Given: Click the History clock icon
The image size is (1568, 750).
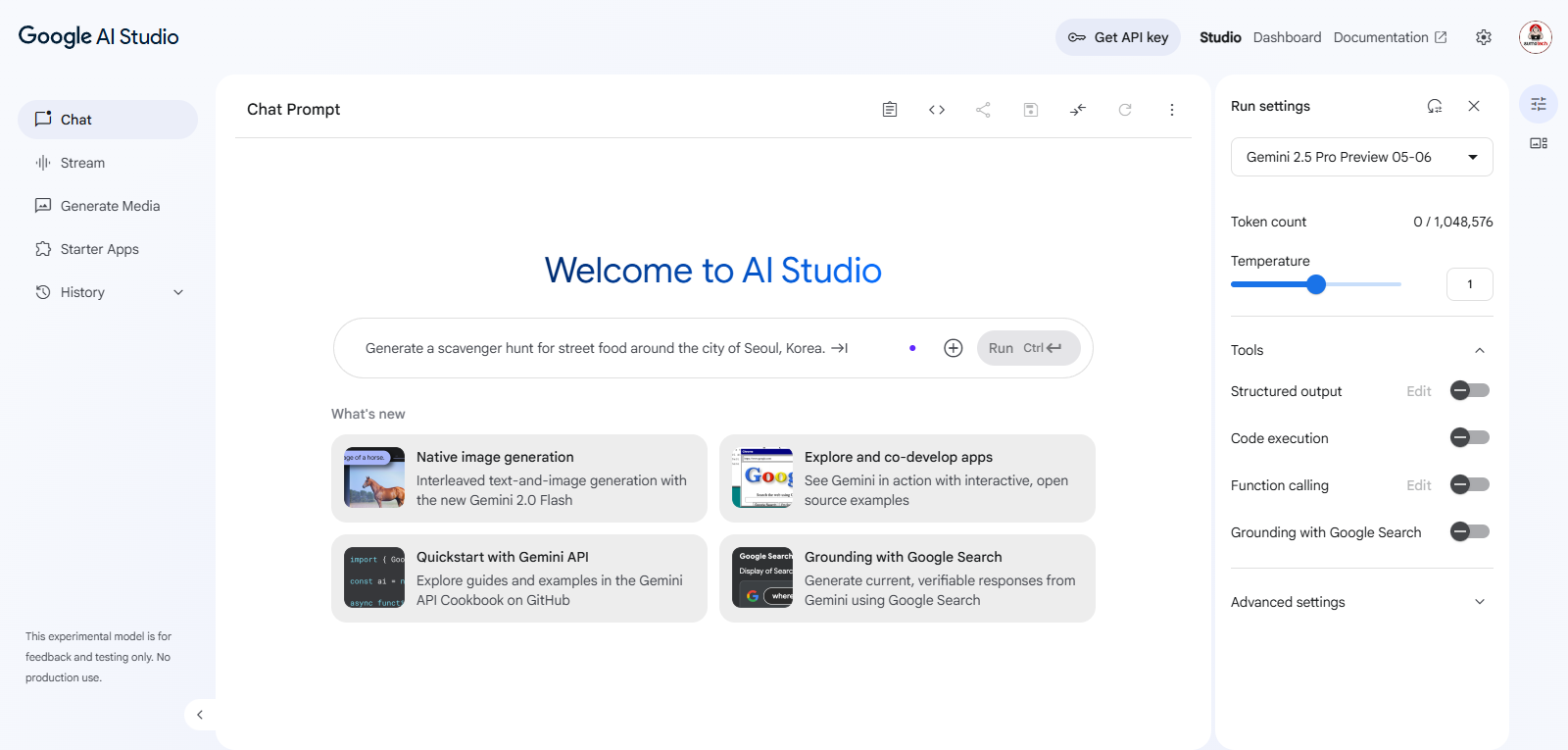Looking at the screenshot, I should (43, 292).
